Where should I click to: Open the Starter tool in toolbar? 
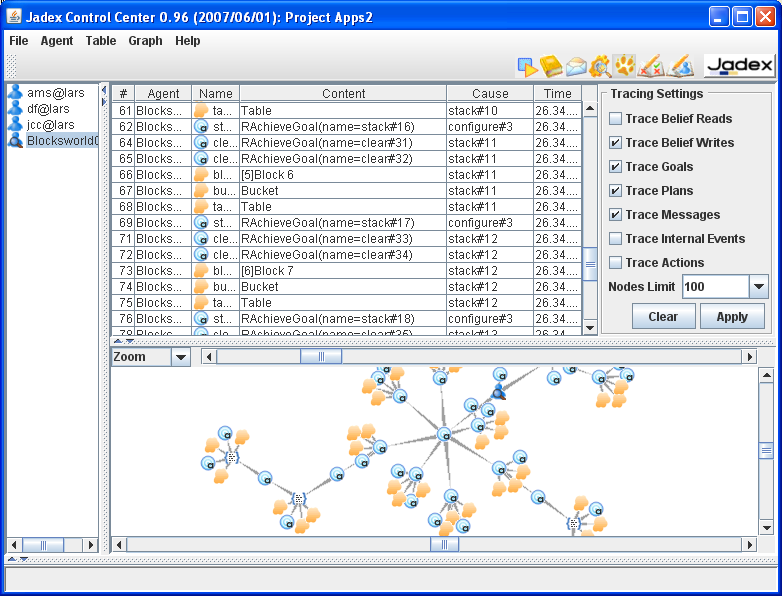[x=527, y=66]
